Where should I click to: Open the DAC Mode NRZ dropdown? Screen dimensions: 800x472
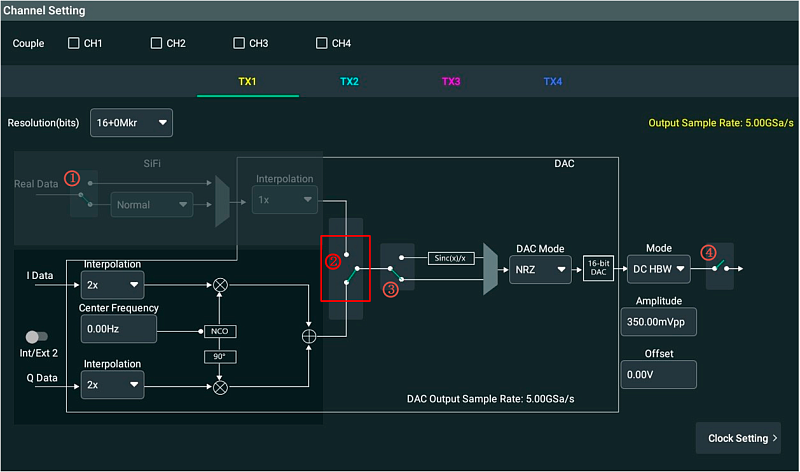[x=538, y=268]
